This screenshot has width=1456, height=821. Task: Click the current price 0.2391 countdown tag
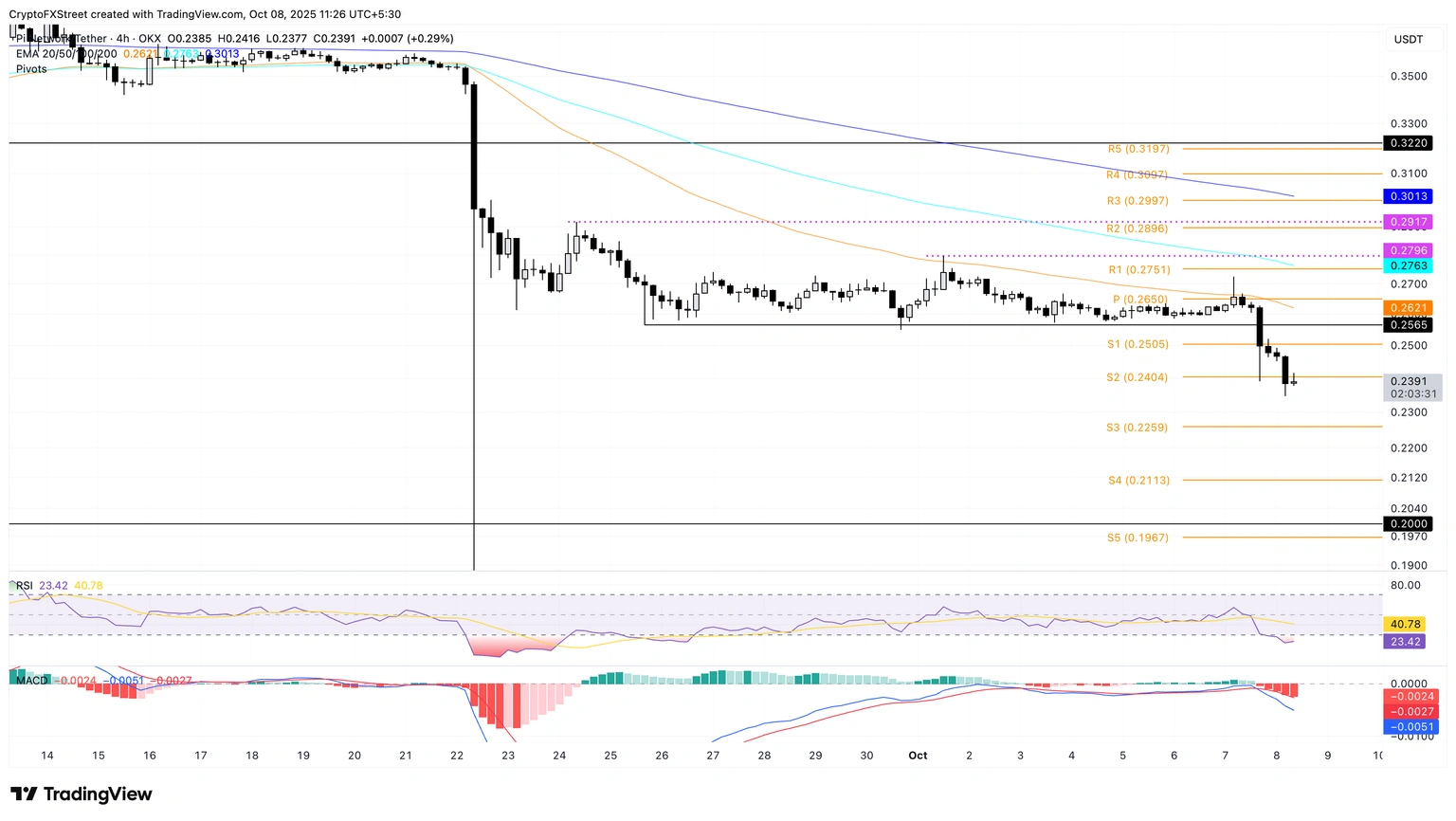pyautogui.click(x=1412, y=388)
